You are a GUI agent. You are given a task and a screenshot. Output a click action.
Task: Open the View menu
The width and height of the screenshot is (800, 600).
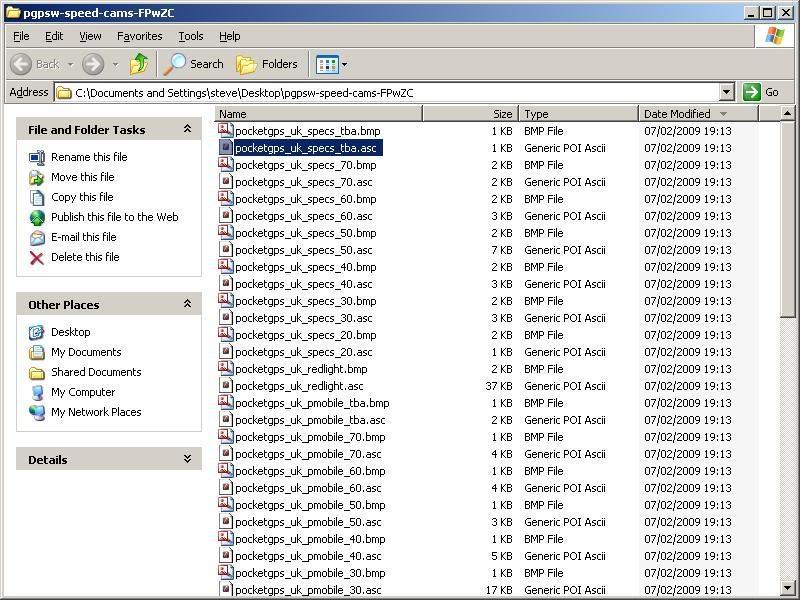90,36
